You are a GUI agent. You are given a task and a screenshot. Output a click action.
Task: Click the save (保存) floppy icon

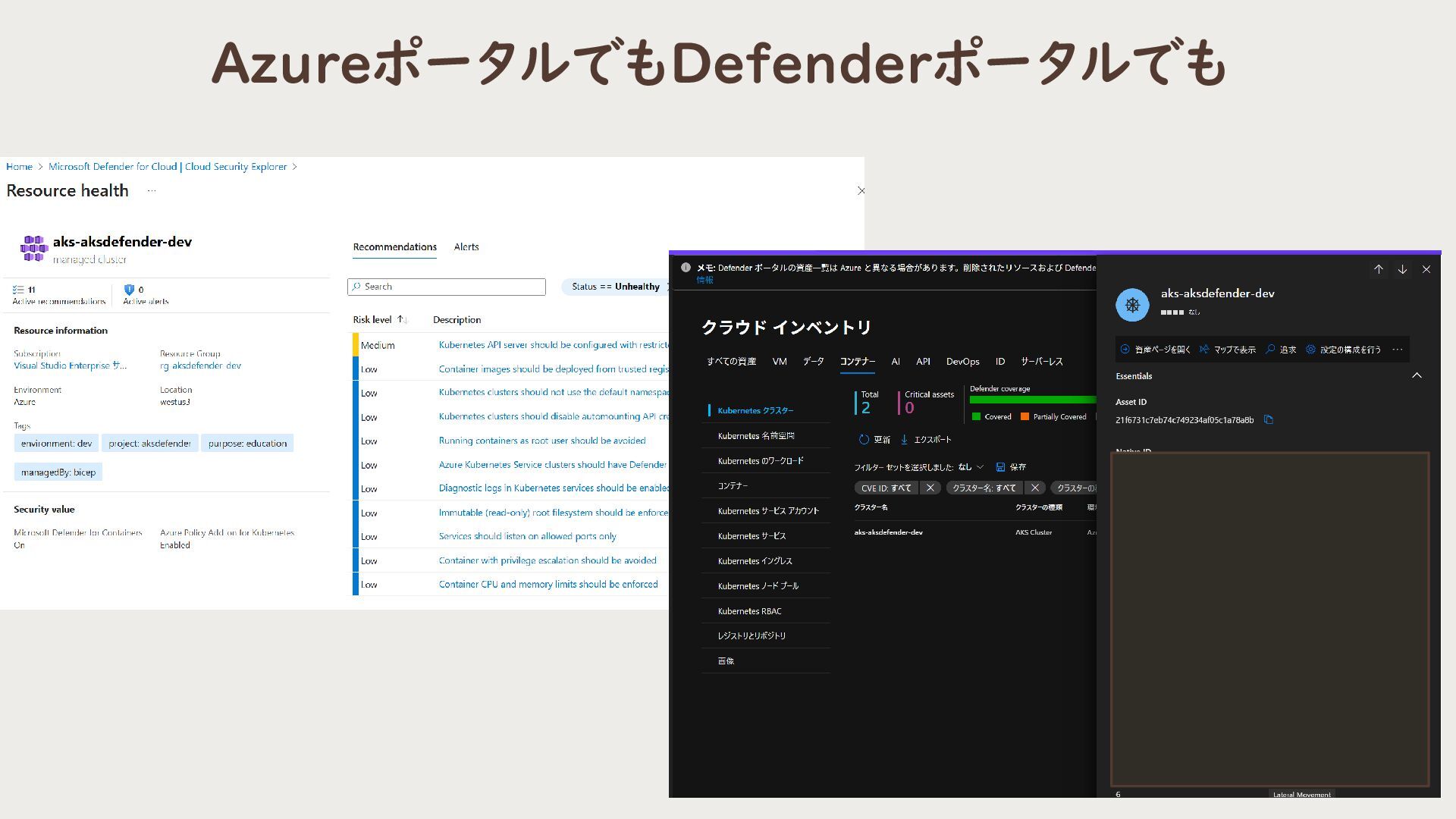click(1000, 467)
